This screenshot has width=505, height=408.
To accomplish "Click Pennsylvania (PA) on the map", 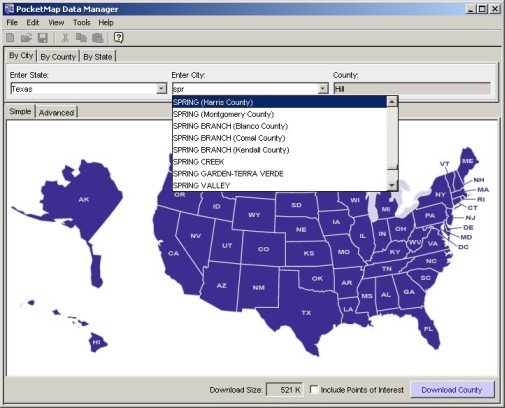I will 430,216.
